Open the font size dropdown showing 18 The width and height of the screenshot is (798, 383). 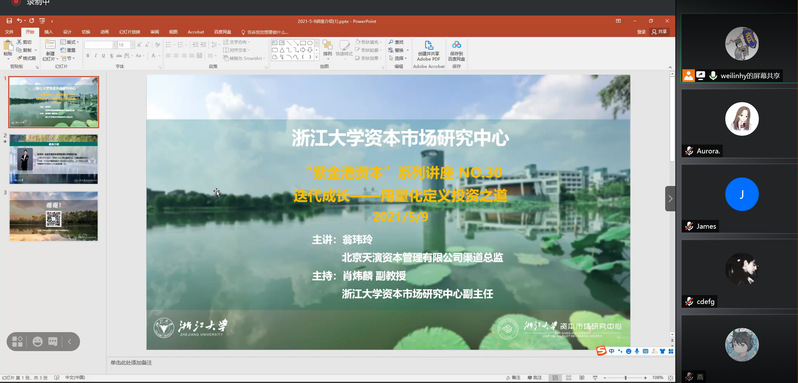point(124,45)
